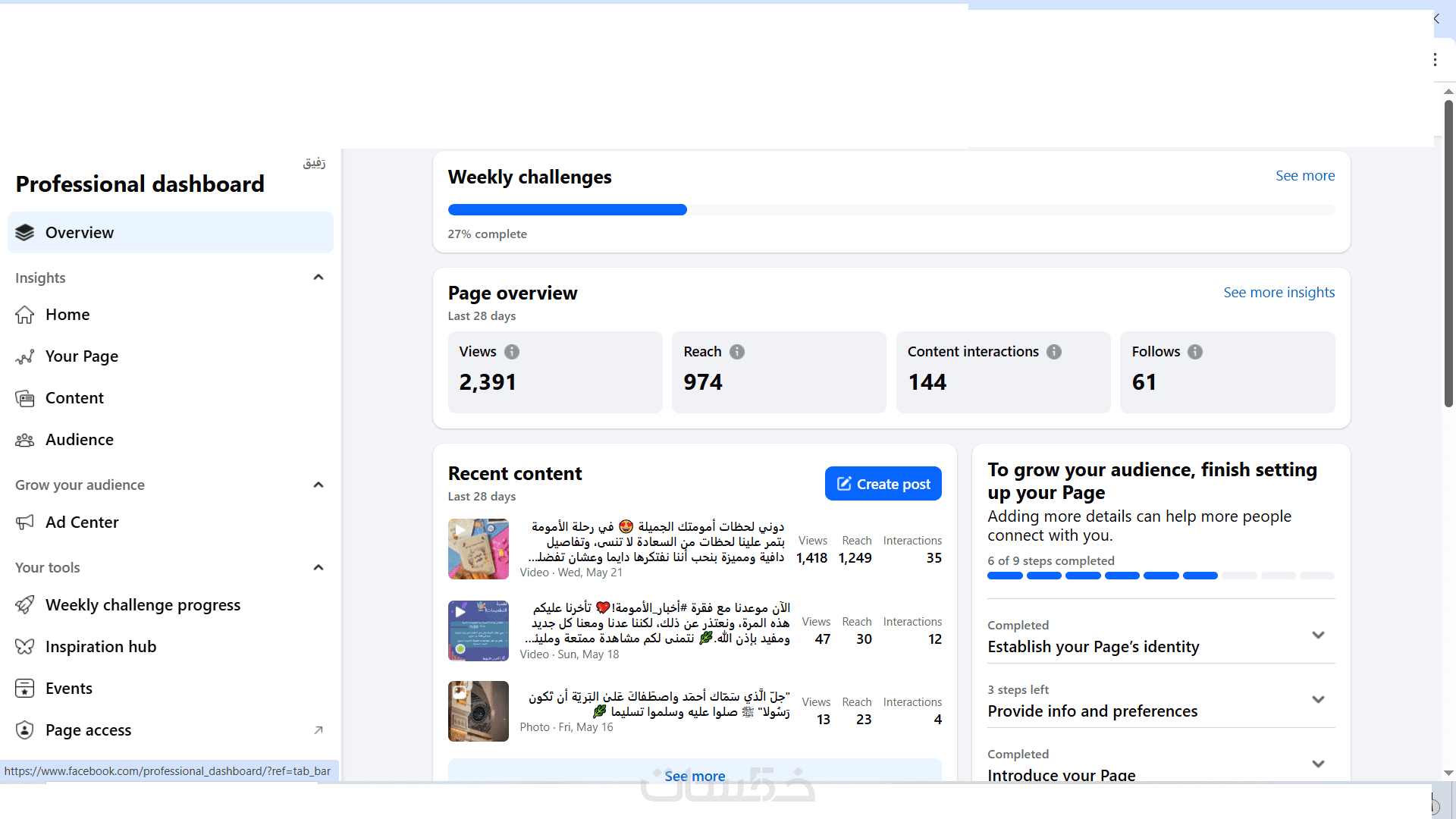Click the browser three-dot menu icon
This screenshot has width=1456, height=819.
tap(1436, 60)
